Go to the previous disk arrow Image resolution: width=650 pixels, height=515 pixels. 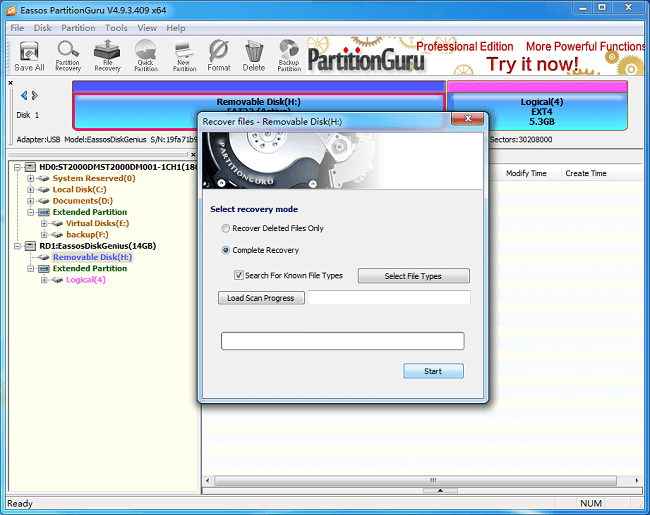pyautogui.click(x=24, y=95)
